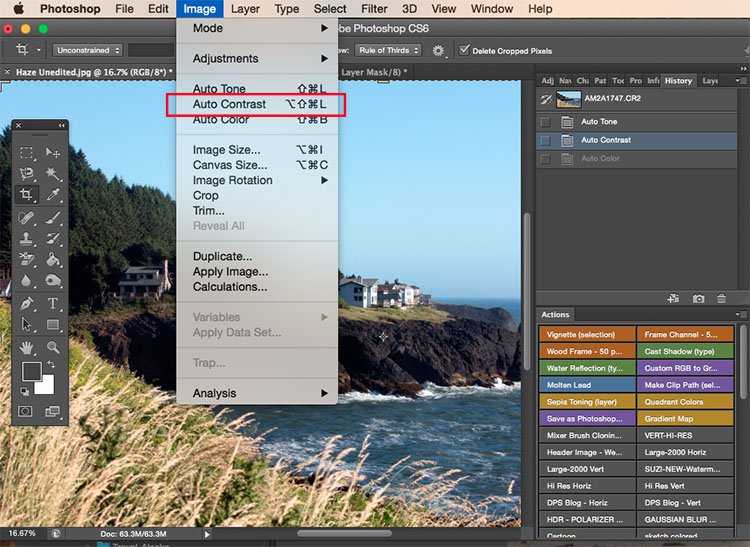The height and width of the screenshot is (547, 750).
Task: Select the Hand tool
Action: (27, 347)
